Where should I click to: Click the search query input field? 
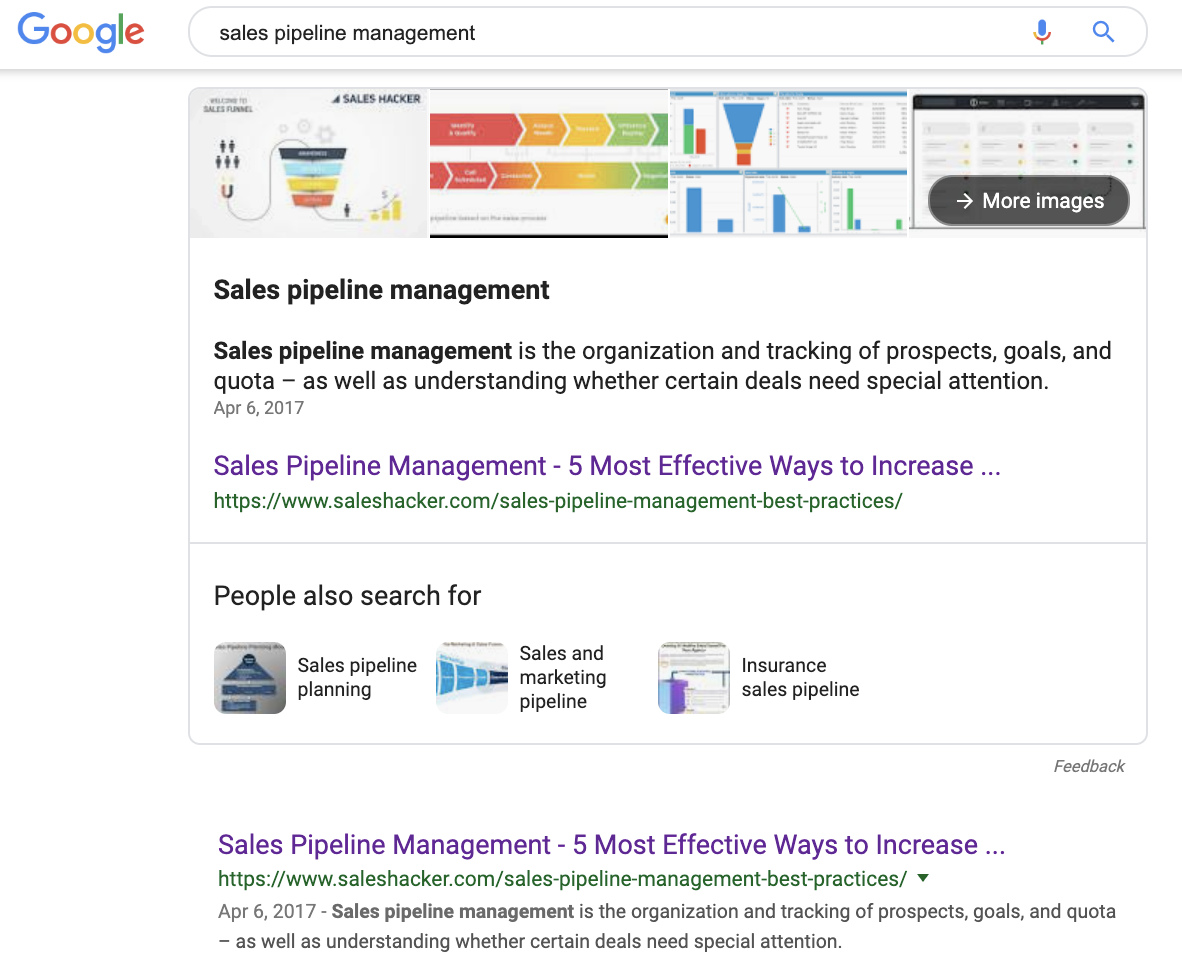(600, 33)
